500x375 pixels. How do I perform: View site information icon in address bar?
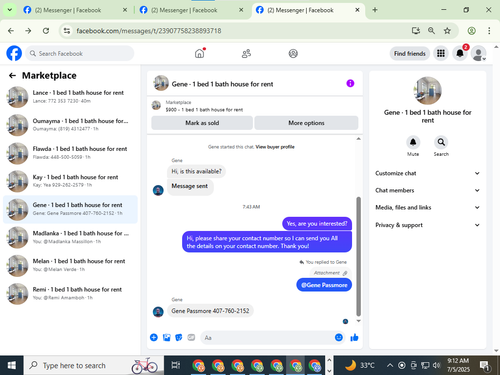click(x=67, y=31)
